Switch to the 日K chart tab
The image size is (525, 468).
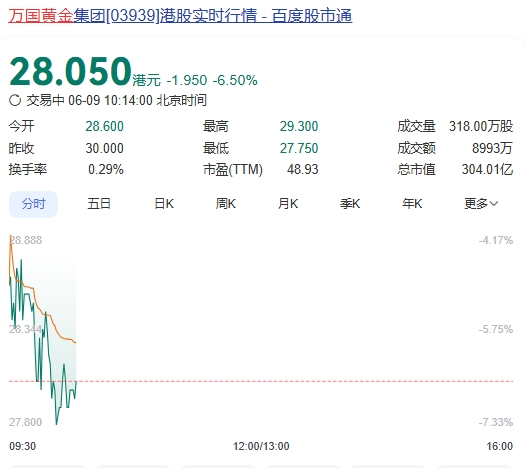click(164, 204)
